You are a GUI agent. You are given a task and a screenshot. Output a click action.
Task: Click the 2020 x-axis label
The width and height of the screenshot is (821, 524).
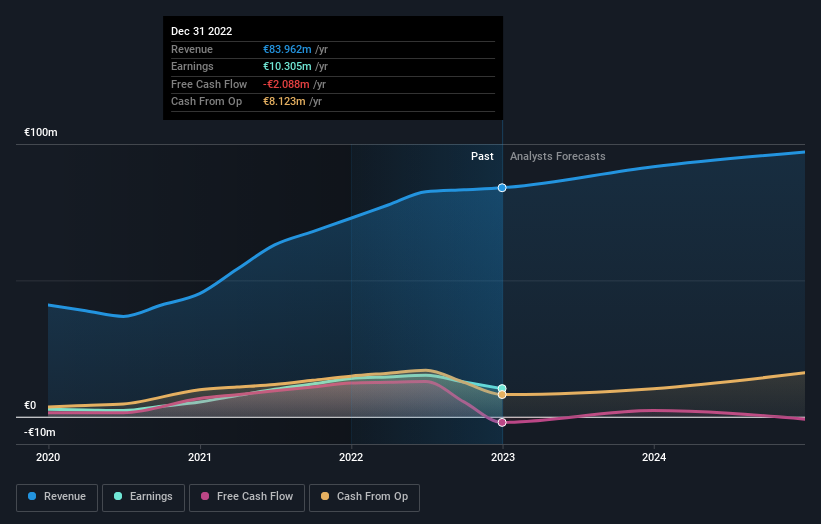(48, 457)
